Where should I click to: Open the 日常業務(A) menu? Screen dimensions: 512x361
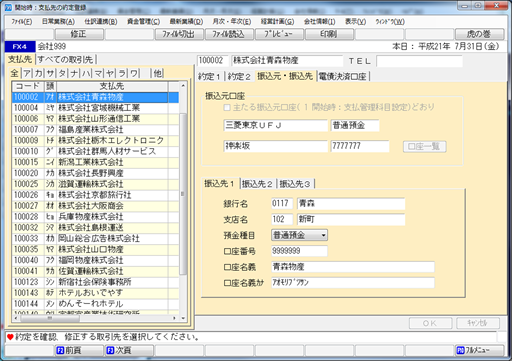(x=58, y=22)
